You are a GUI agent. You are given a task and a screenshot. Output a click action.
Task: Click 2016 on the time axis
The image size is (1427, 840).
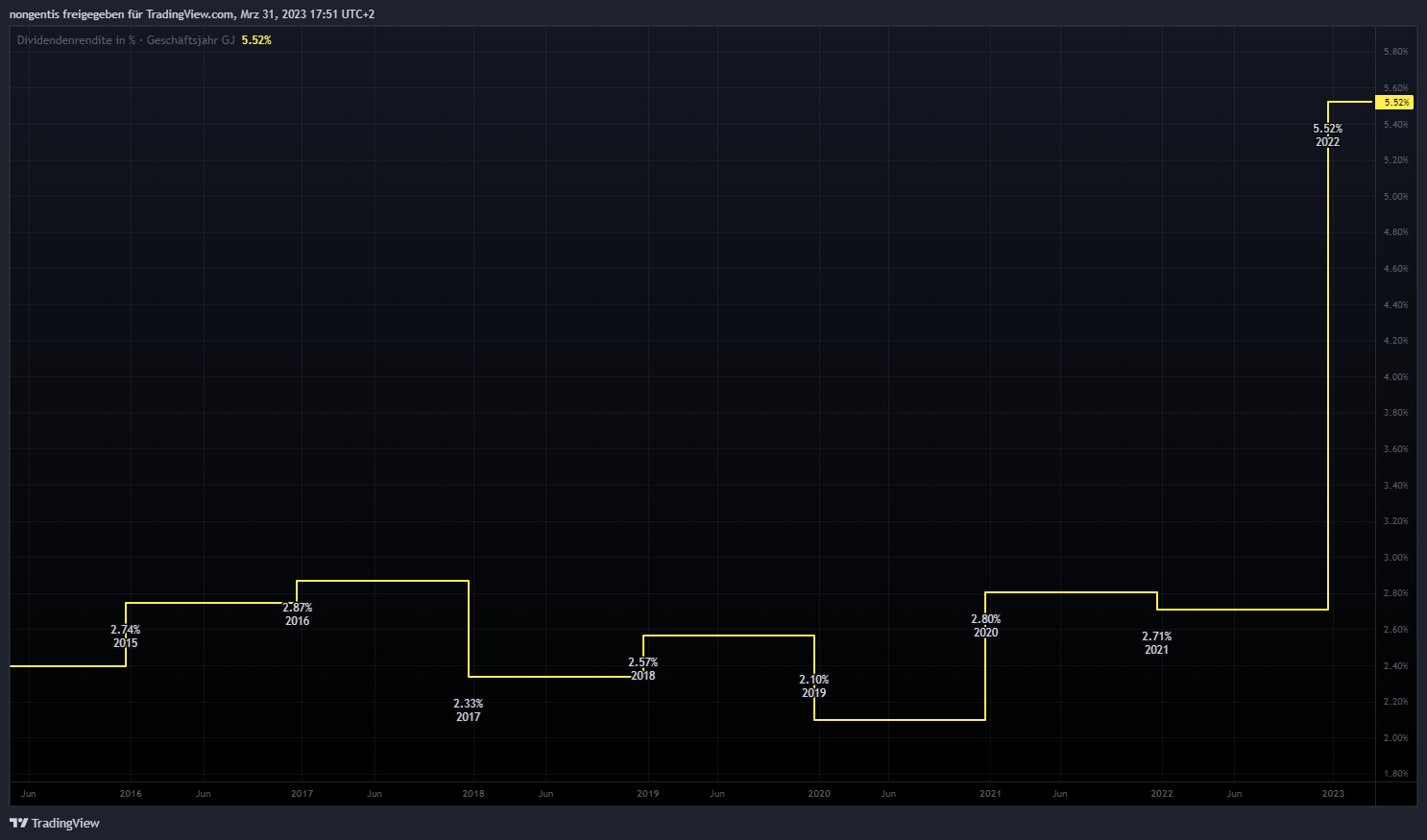click(x=131, y=793)
